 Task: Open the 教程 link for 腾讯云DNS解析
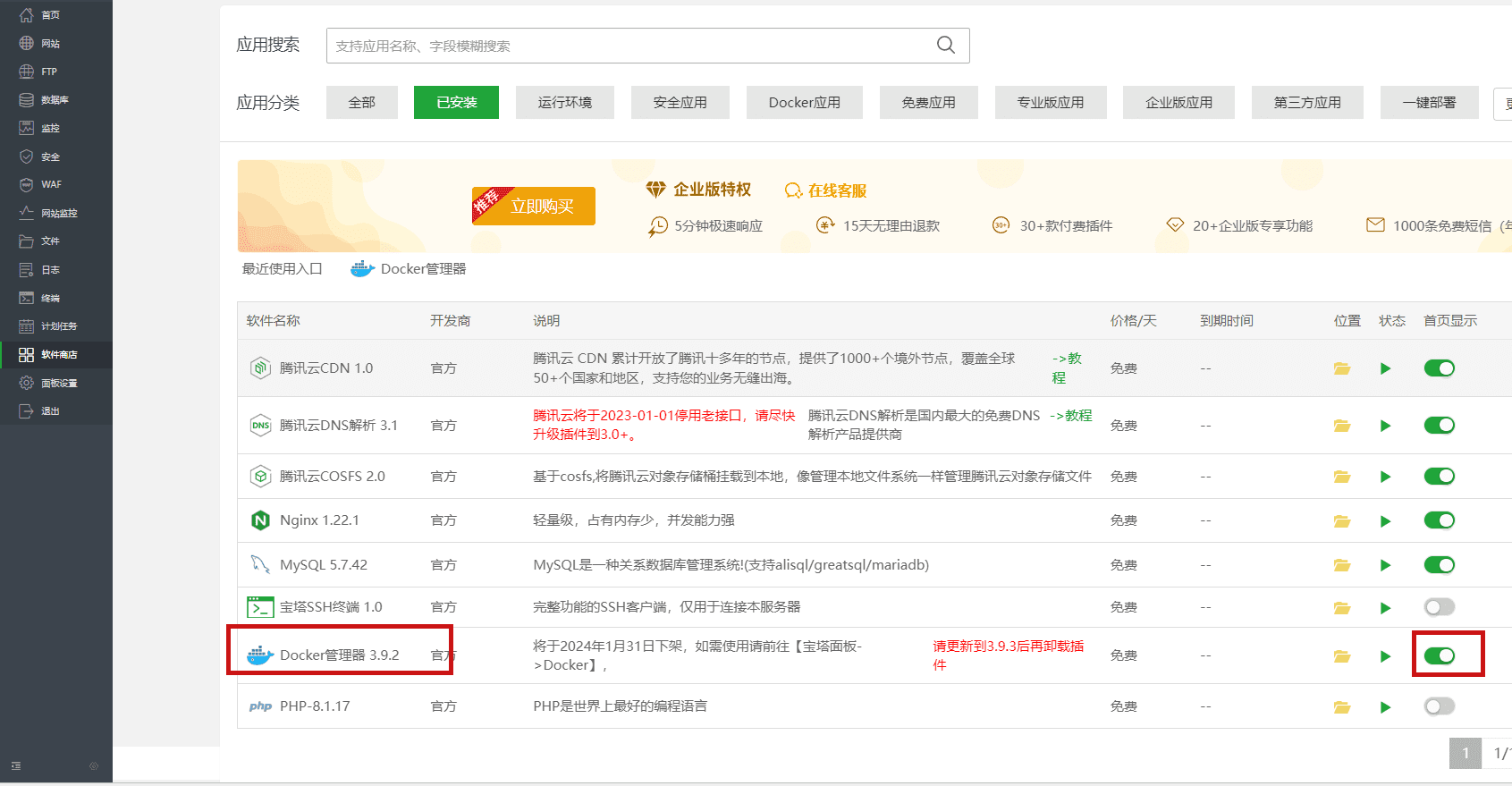tap(1077, 416)
